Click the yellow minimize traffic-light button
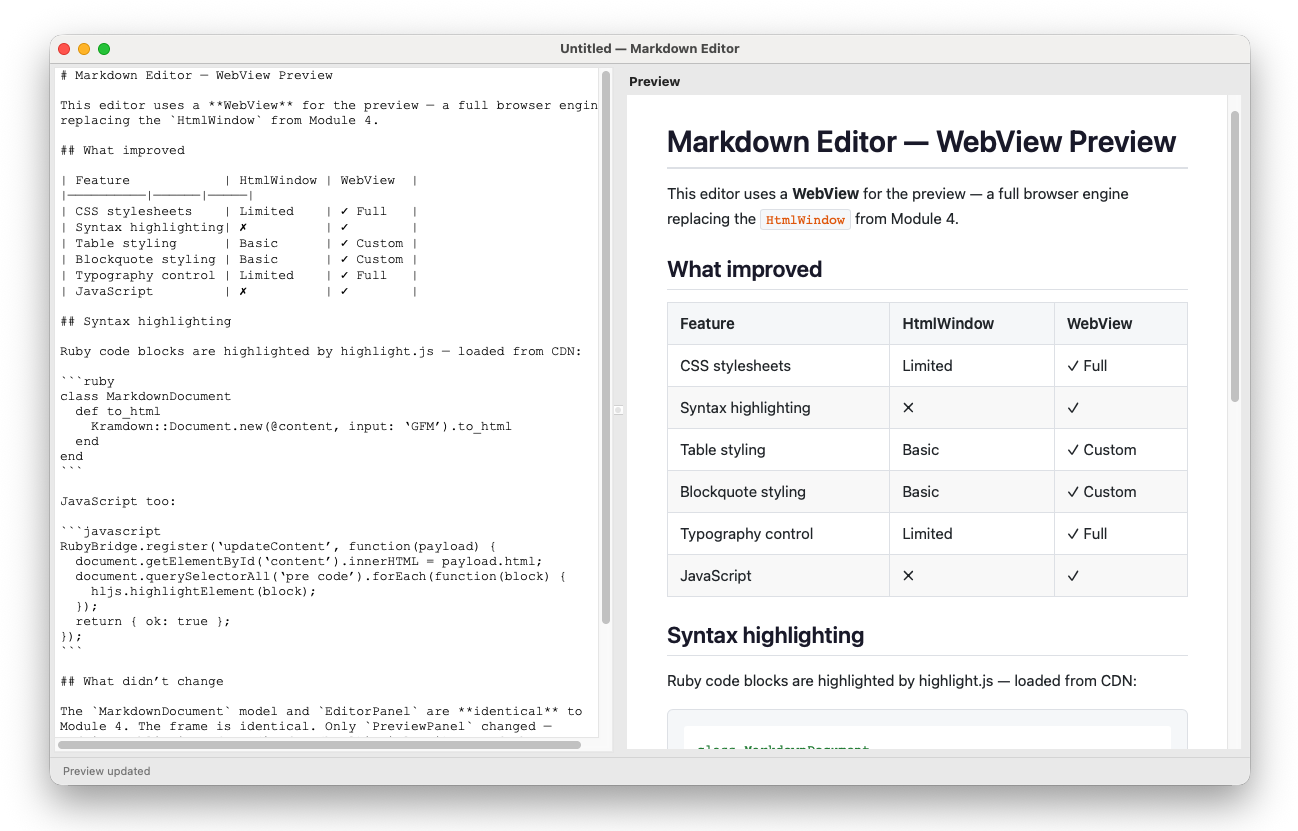Image resolution: width=1298 pixels, height=831 pixels. coord(84,48)
